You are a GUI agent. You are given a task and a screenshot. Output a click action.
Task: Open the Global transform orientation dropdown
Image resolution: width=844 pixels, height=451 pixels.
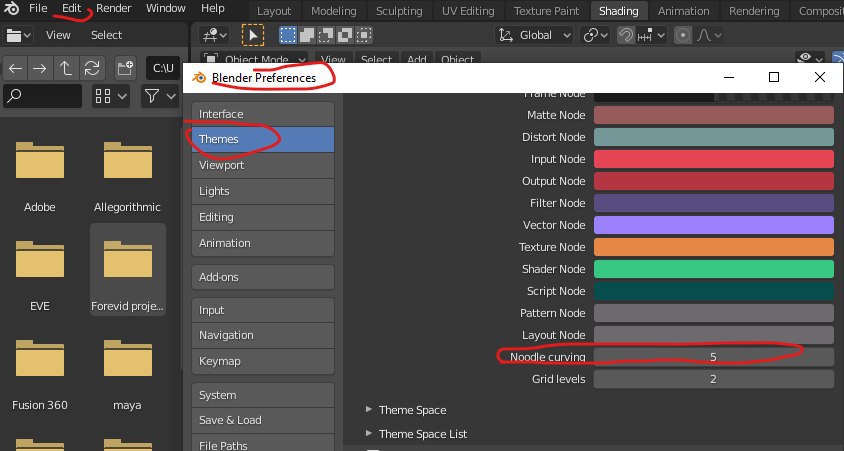tap(533, 36)
